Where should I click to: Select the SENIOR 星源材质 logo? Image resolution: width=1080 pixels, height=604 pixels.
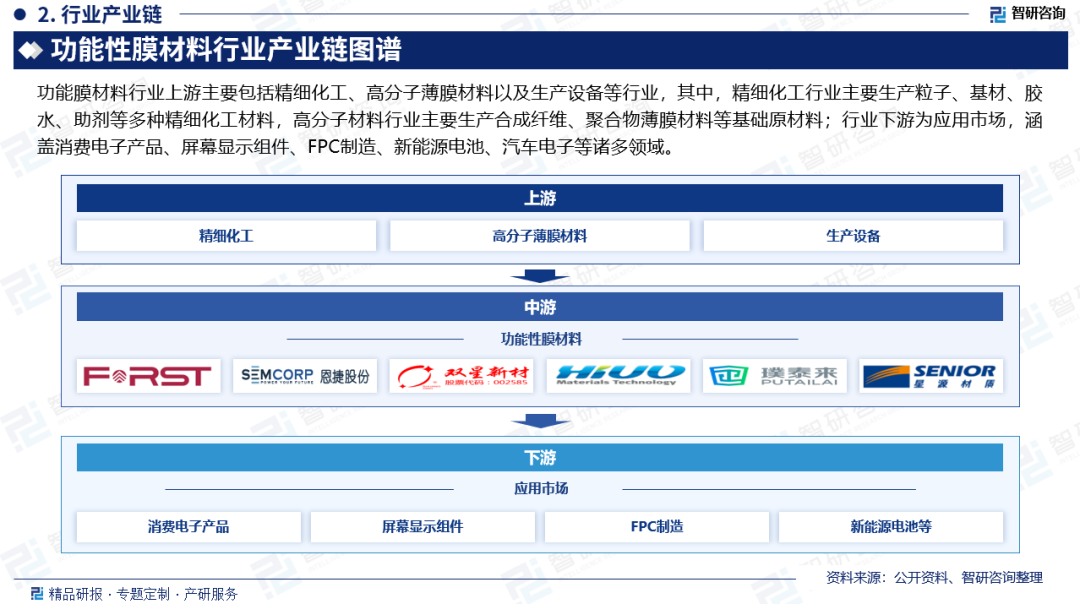click(x=931, y=376)
